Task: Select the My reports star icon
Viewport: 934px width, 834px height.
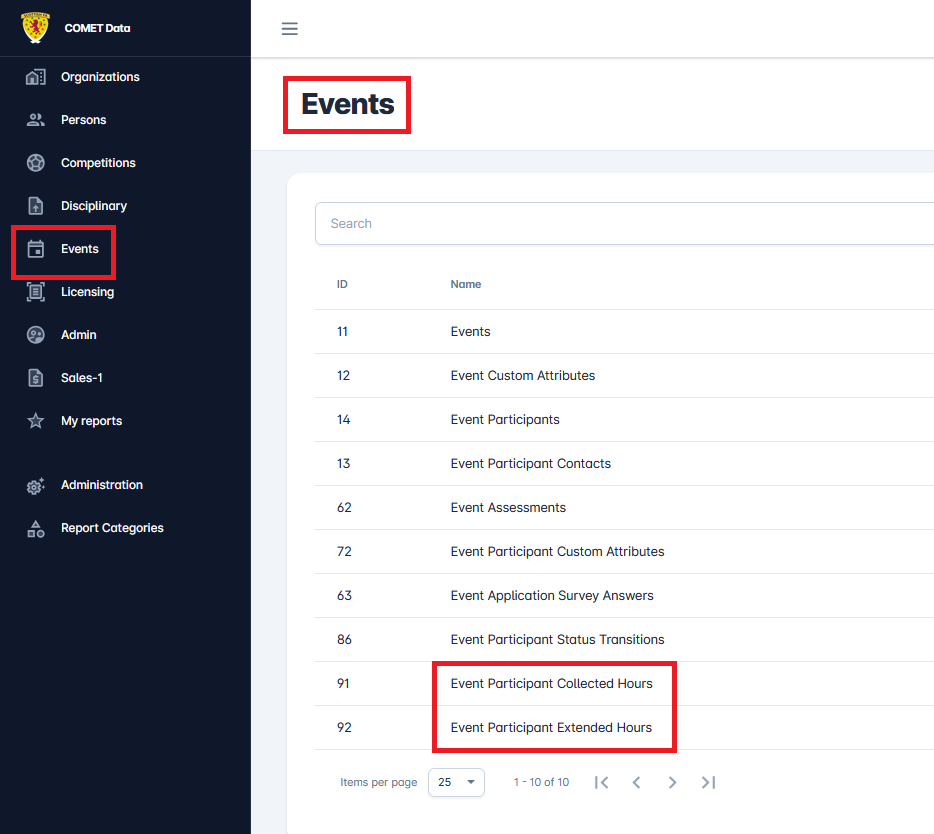Action: pos(35,420)
